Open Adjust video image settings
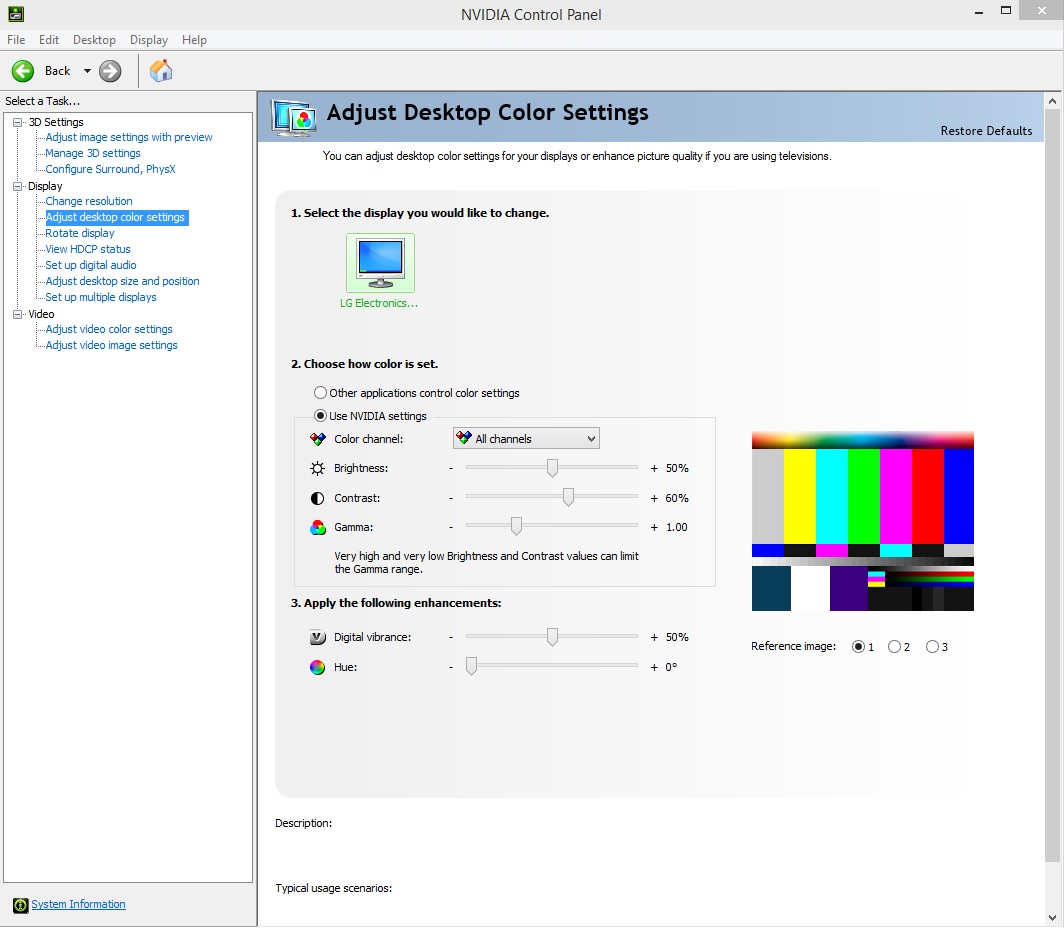This screenshot has width=1064, height=928. point(112,345)
